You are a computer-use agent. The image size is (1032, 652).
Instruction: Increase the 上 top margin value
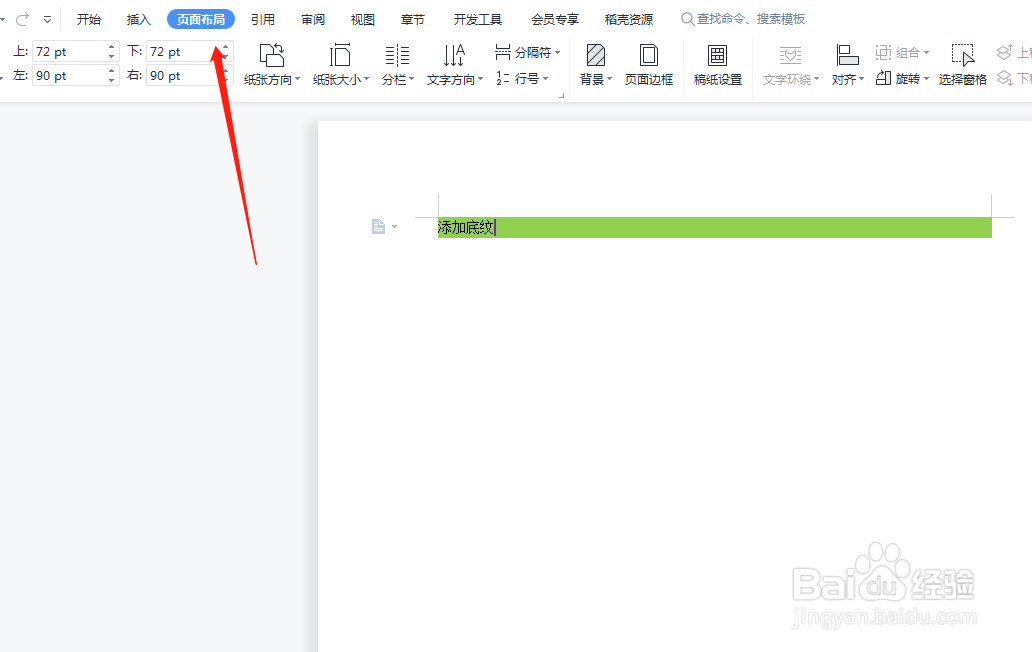111,47
